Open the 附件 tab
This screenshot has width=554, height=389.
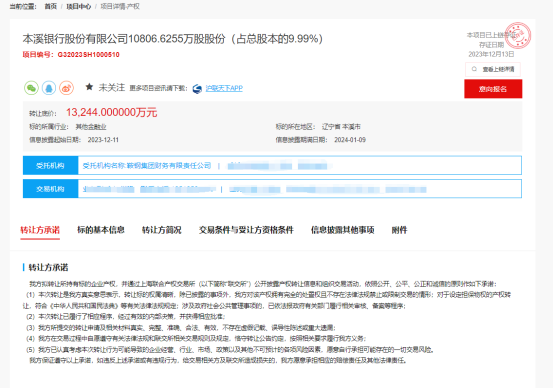(399, 230)
